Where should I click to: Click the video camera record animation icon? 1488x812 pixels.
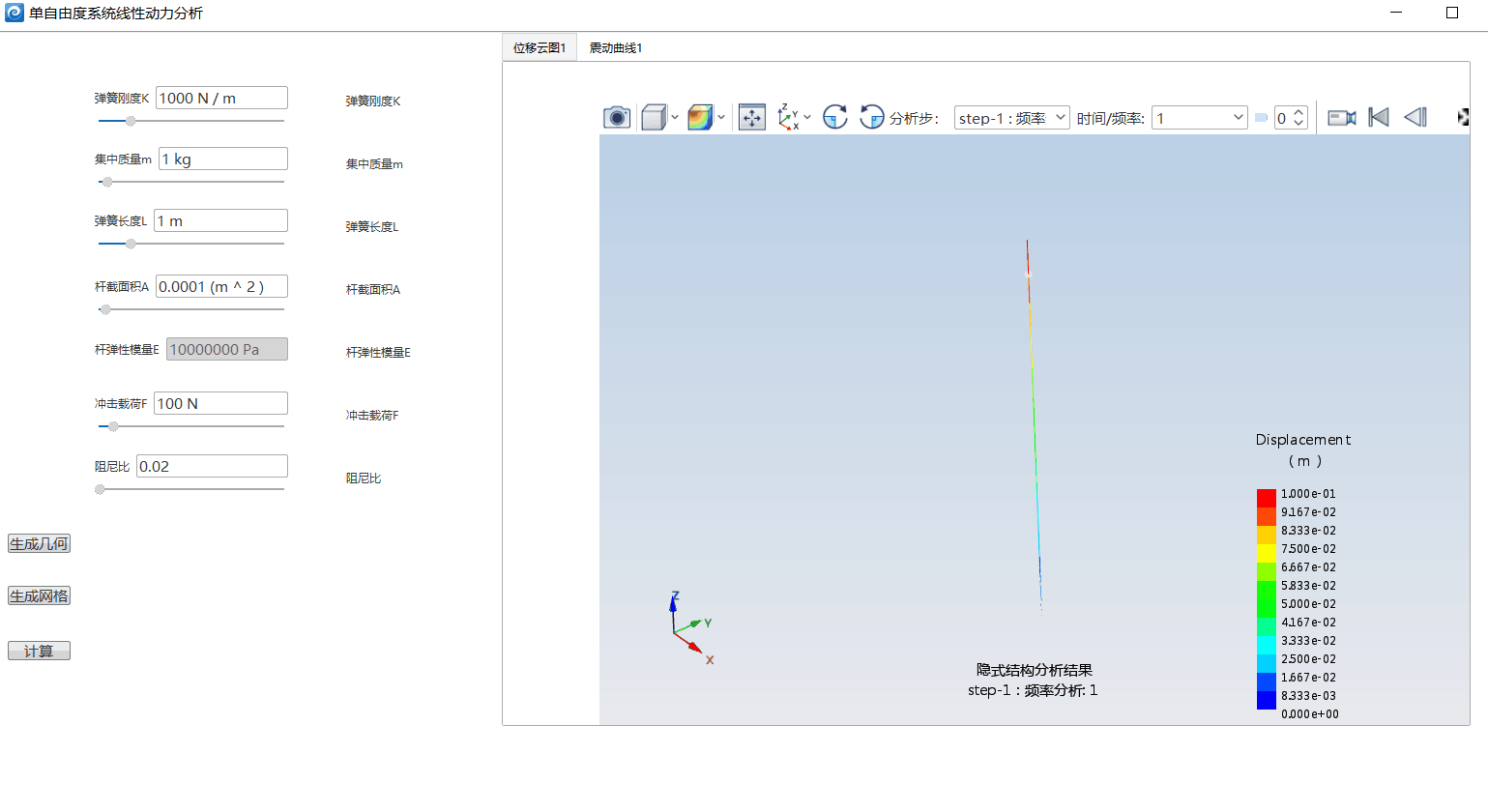(x=1342, y=118)
